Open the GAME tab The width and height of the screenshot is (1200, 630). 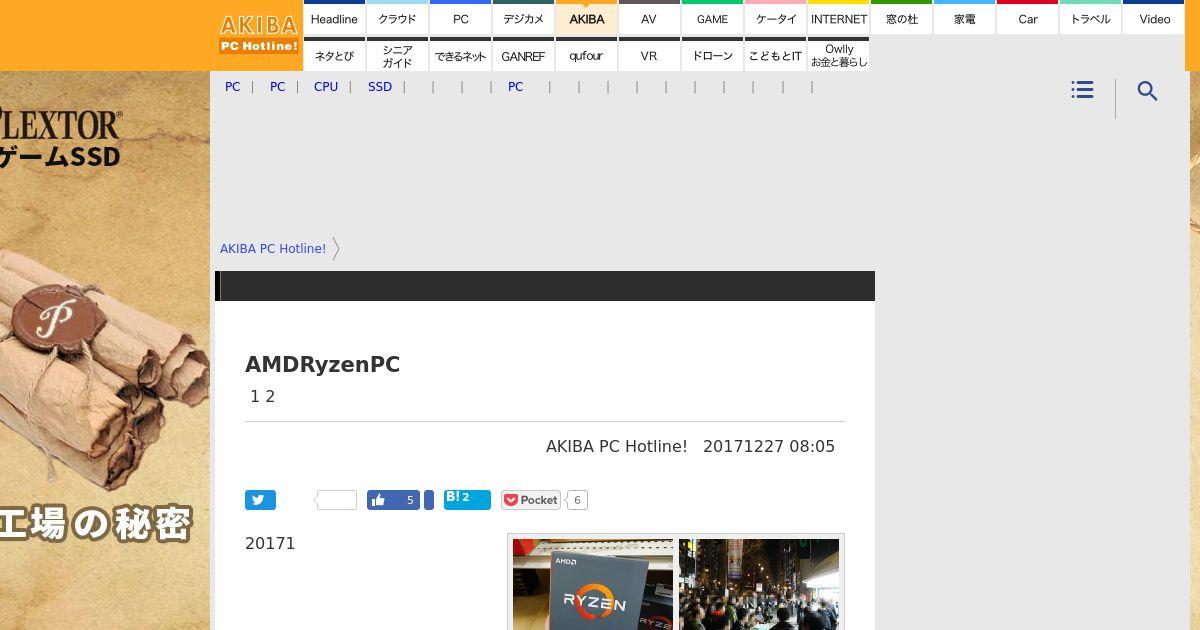(x=712, y=18)
